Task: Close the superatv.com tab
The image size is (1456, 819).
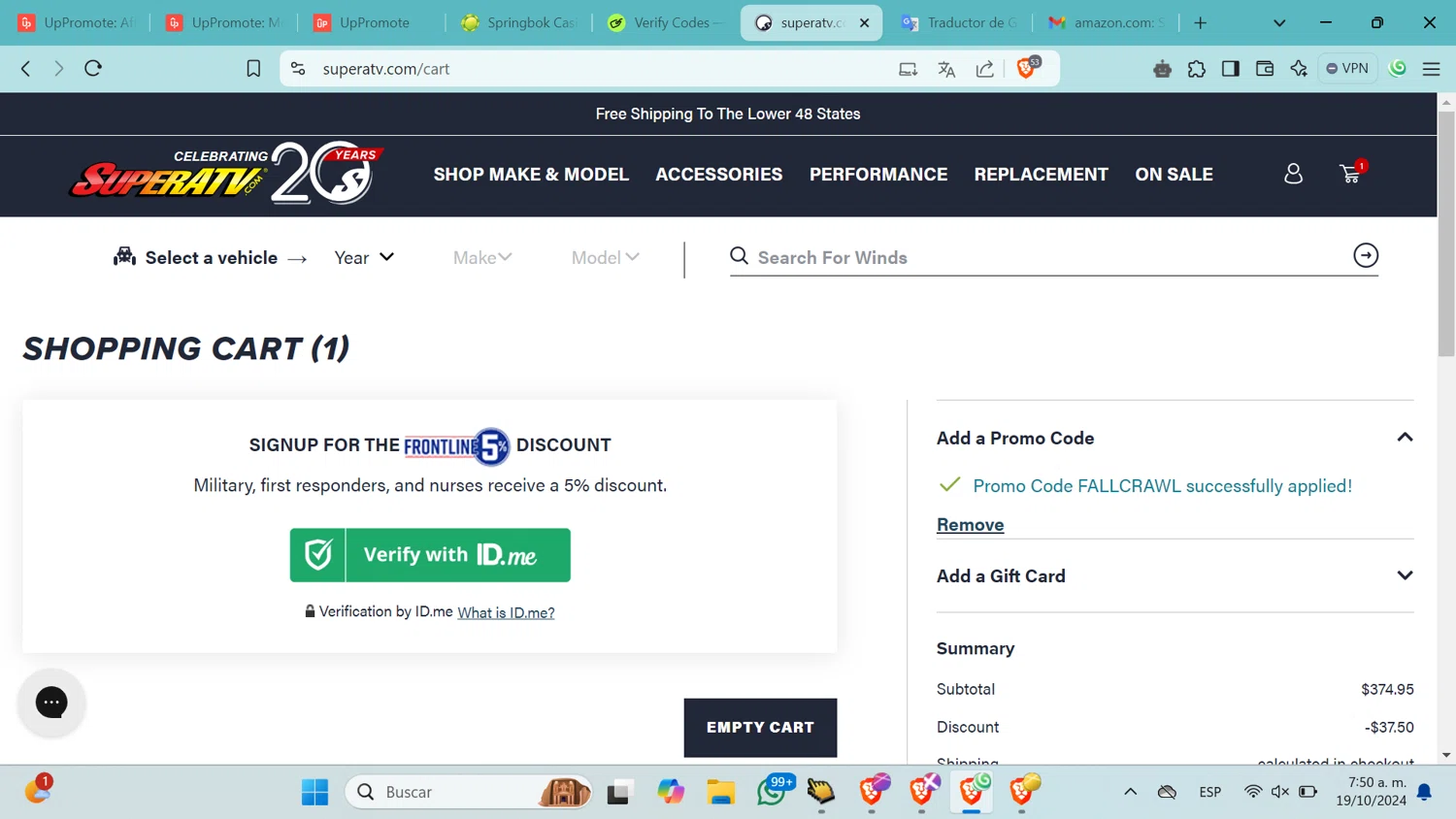Action: [864, 22]
